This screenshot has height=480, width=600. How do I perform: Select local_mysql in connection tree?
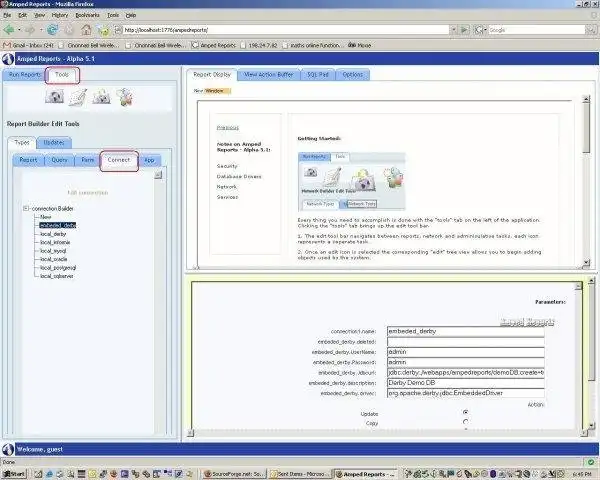click(x=53, y=251)
